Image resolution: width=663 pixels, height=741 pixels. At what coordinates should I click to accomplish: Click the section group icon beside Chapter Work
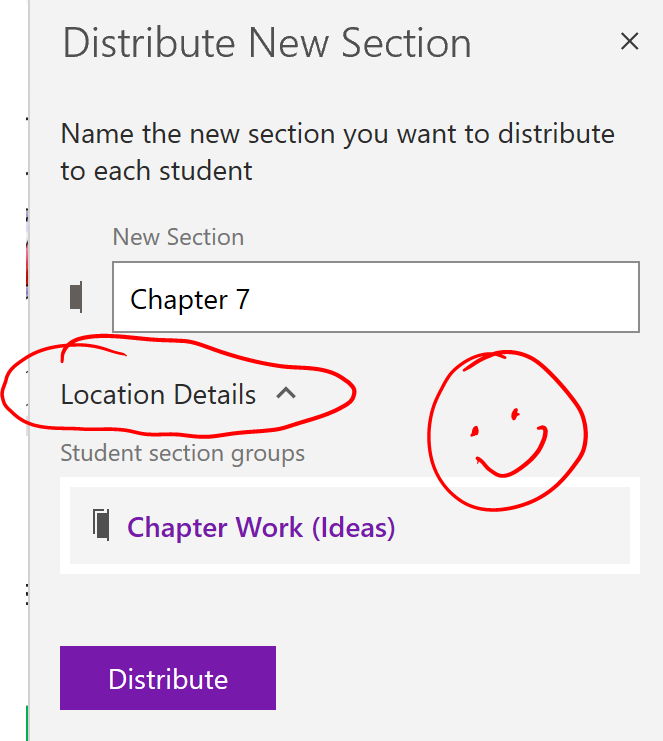pyautogui.click(x=101, y=525)
